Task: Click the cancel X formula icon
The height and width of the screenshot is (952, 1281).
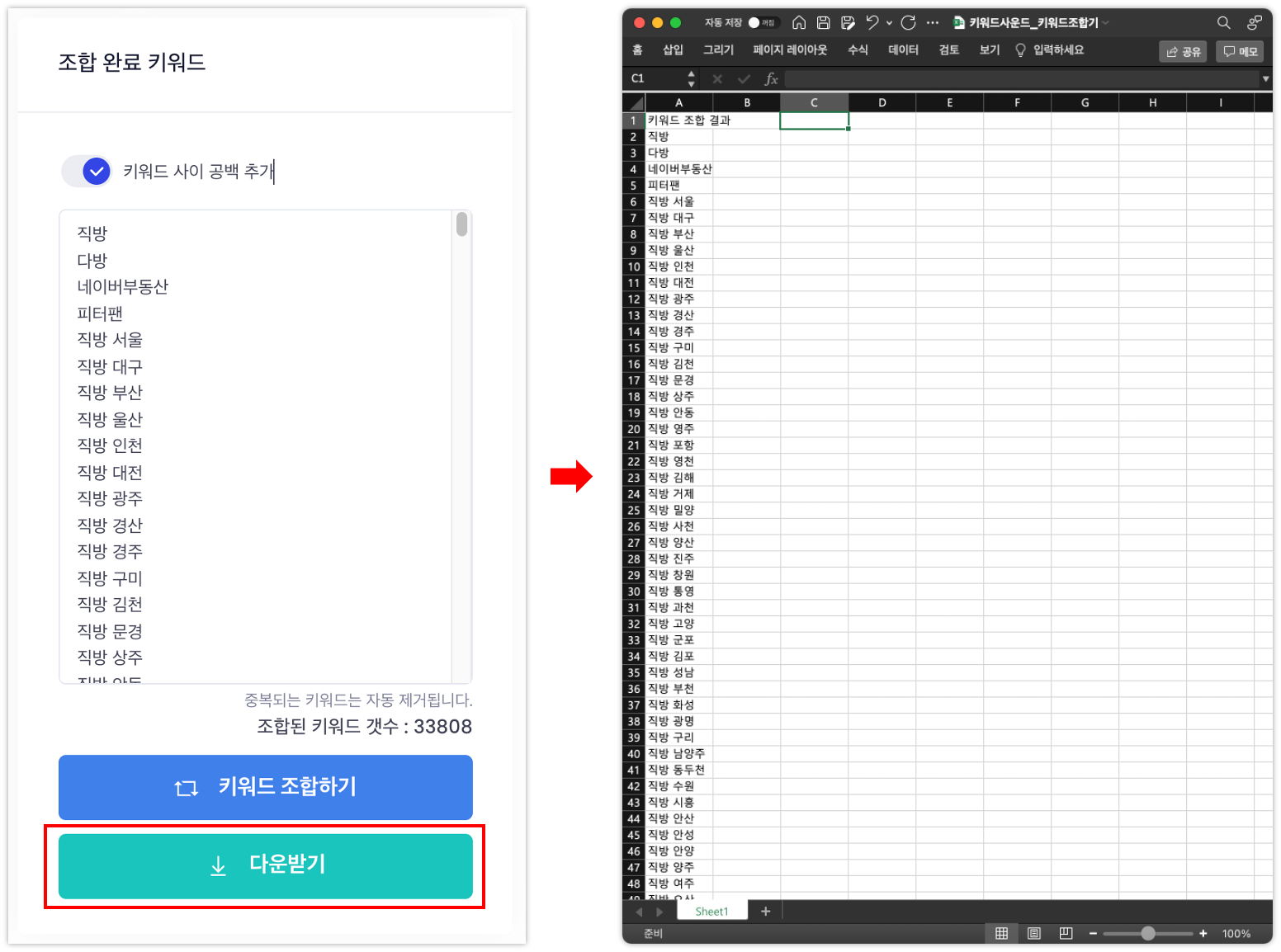Action: pos(717,78)
